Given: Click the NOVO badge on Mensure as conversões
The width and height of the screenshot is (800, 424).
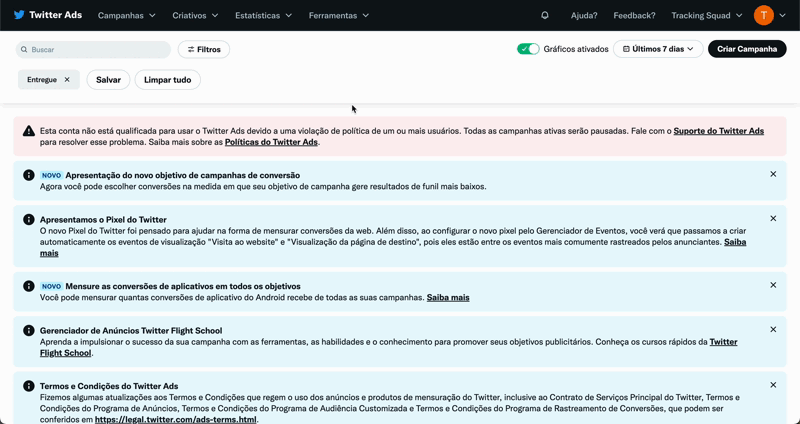Looking at the screenshot, I should point(51,286).
